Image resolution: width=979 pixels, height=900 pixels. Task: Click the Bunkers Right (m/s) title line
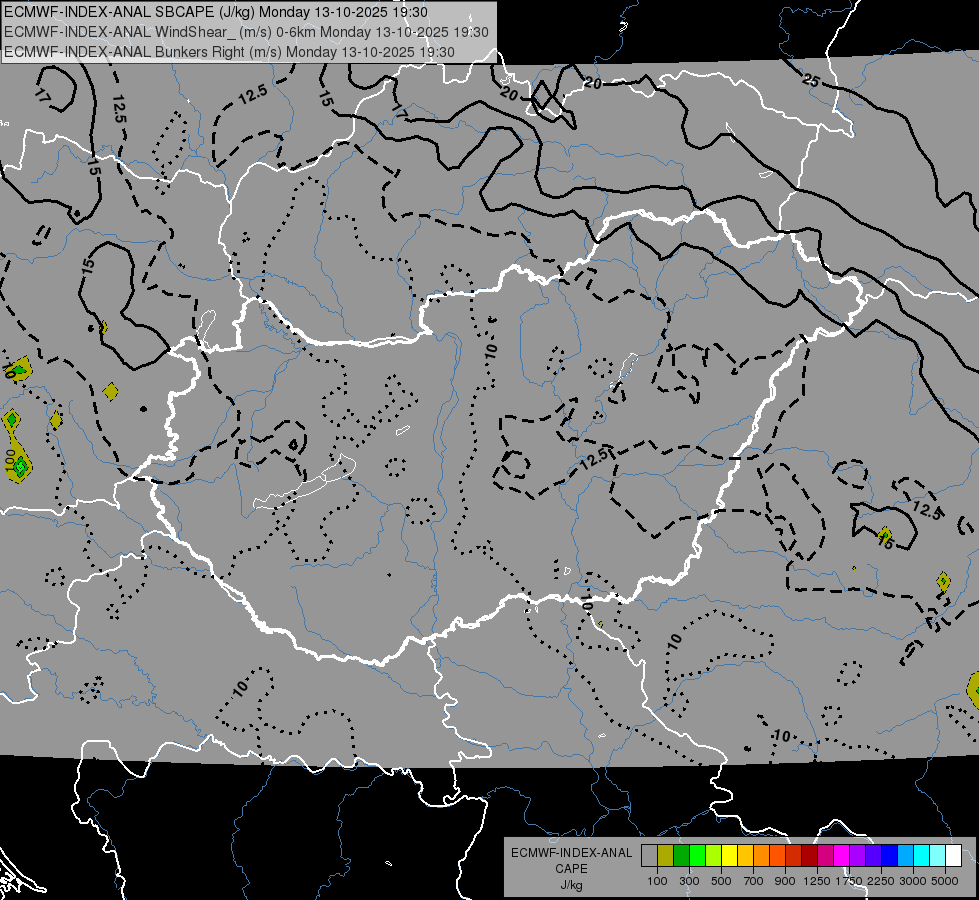coord(229,52)
